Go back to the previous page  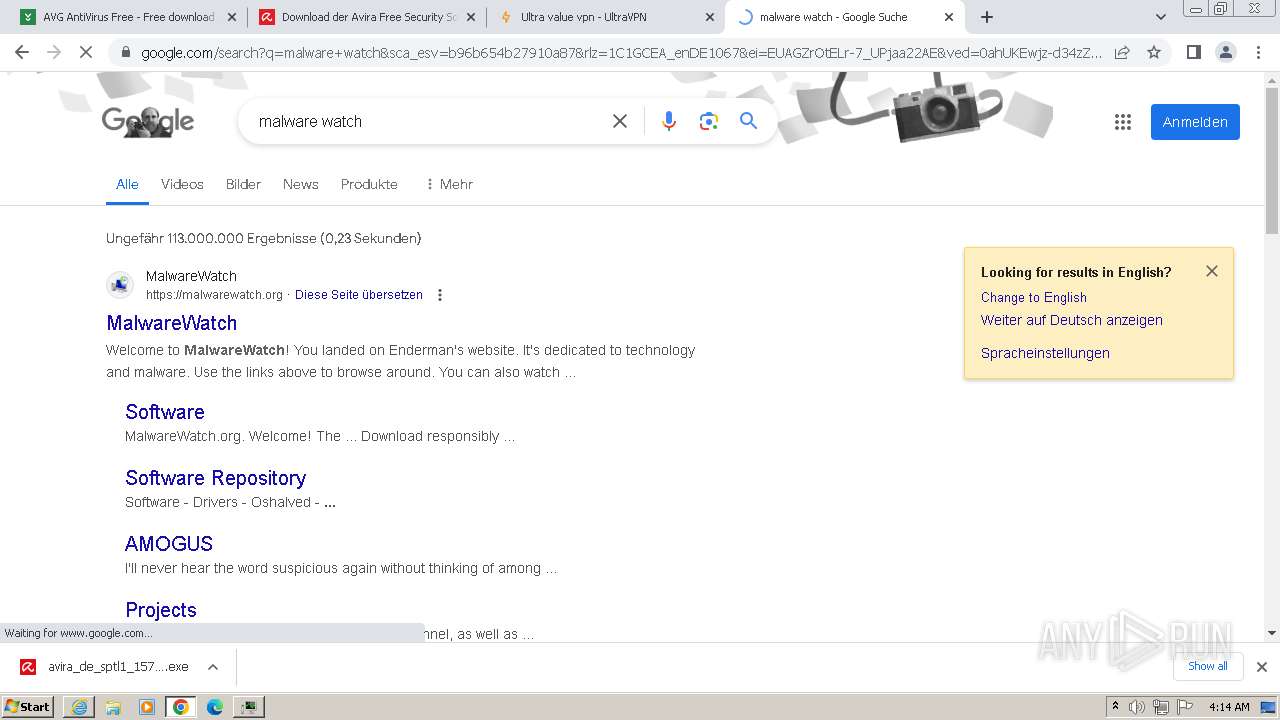(22, 52)
